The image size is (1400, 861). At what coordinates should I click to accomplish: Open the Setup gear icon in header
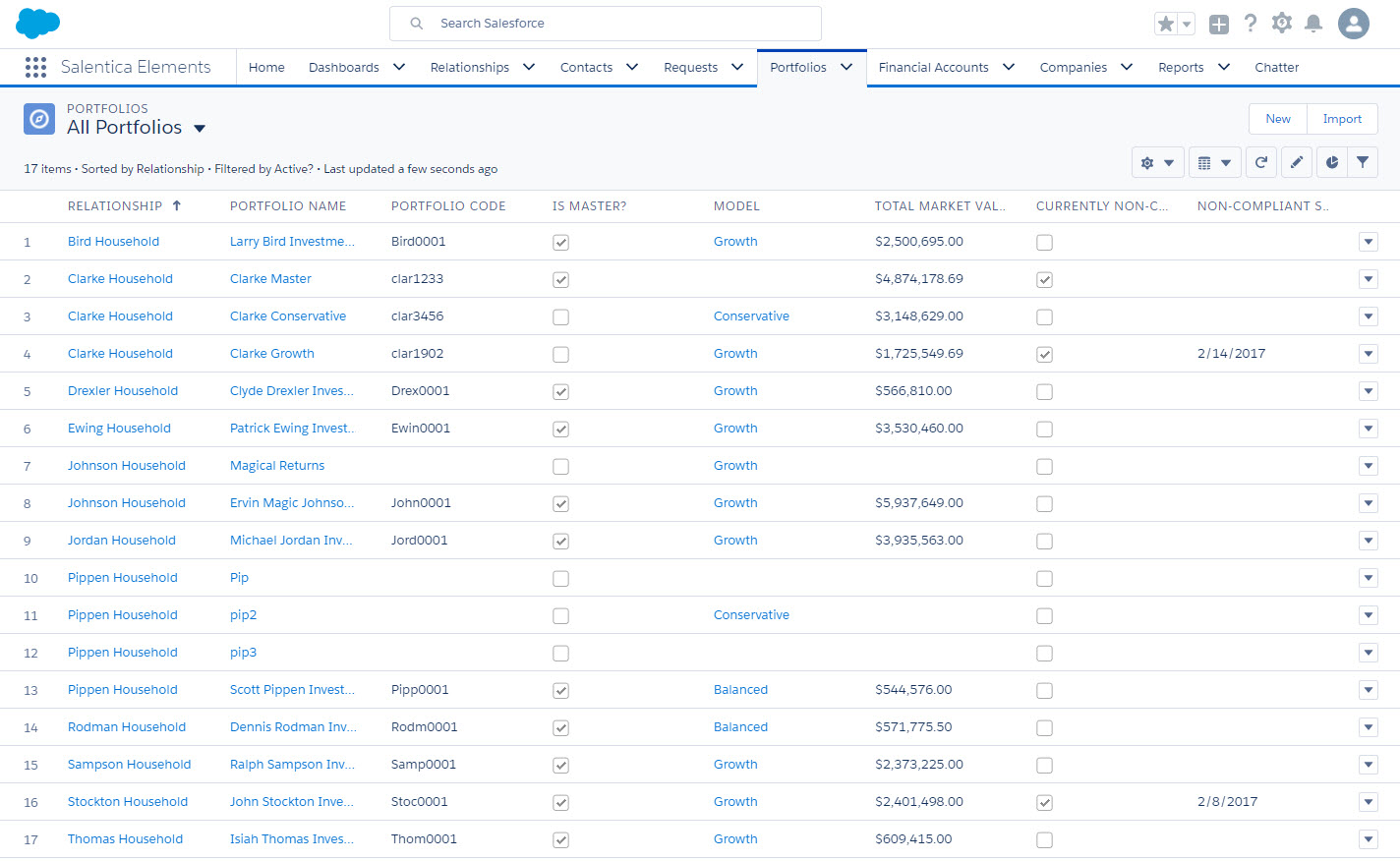[x=1281, y=24]
